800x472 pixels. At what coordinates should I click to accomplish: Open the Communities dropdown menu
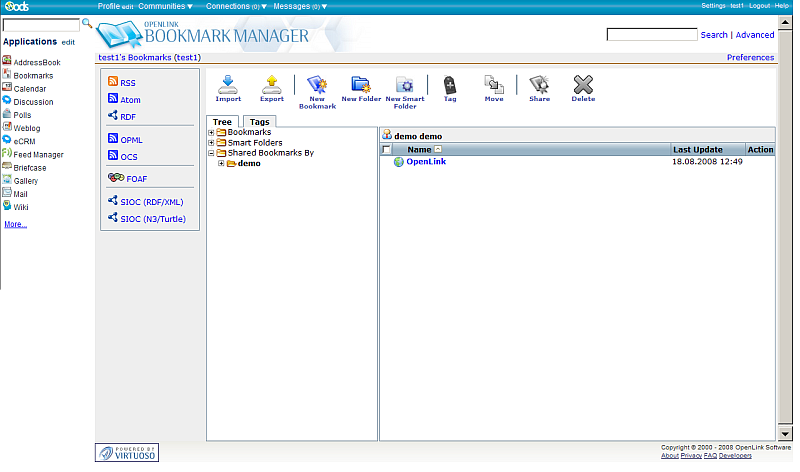[166, 6]
